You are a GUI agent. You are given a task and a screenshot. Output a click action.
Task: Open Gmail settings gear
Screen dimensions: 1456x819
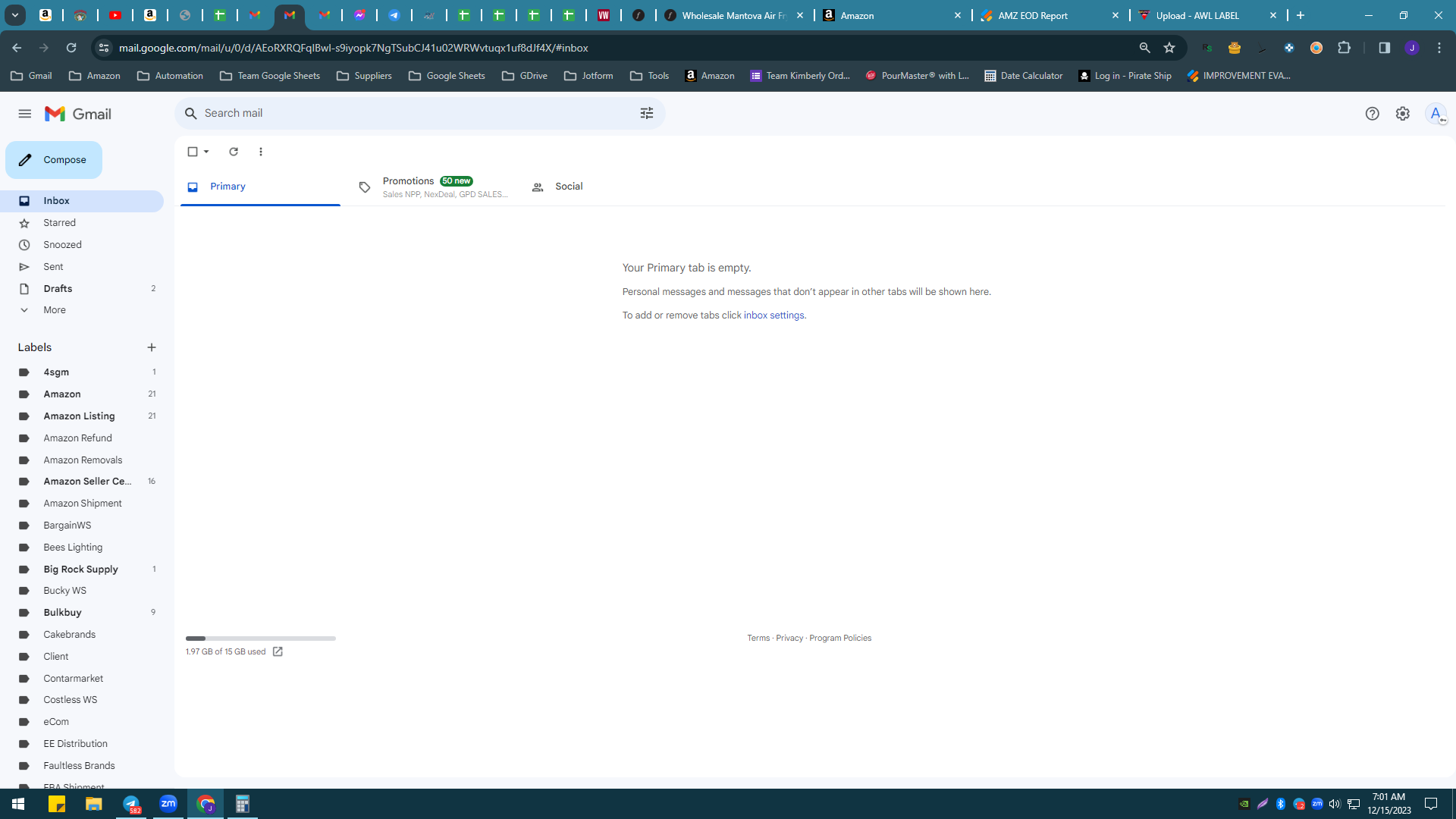(x=1403, y=114)
